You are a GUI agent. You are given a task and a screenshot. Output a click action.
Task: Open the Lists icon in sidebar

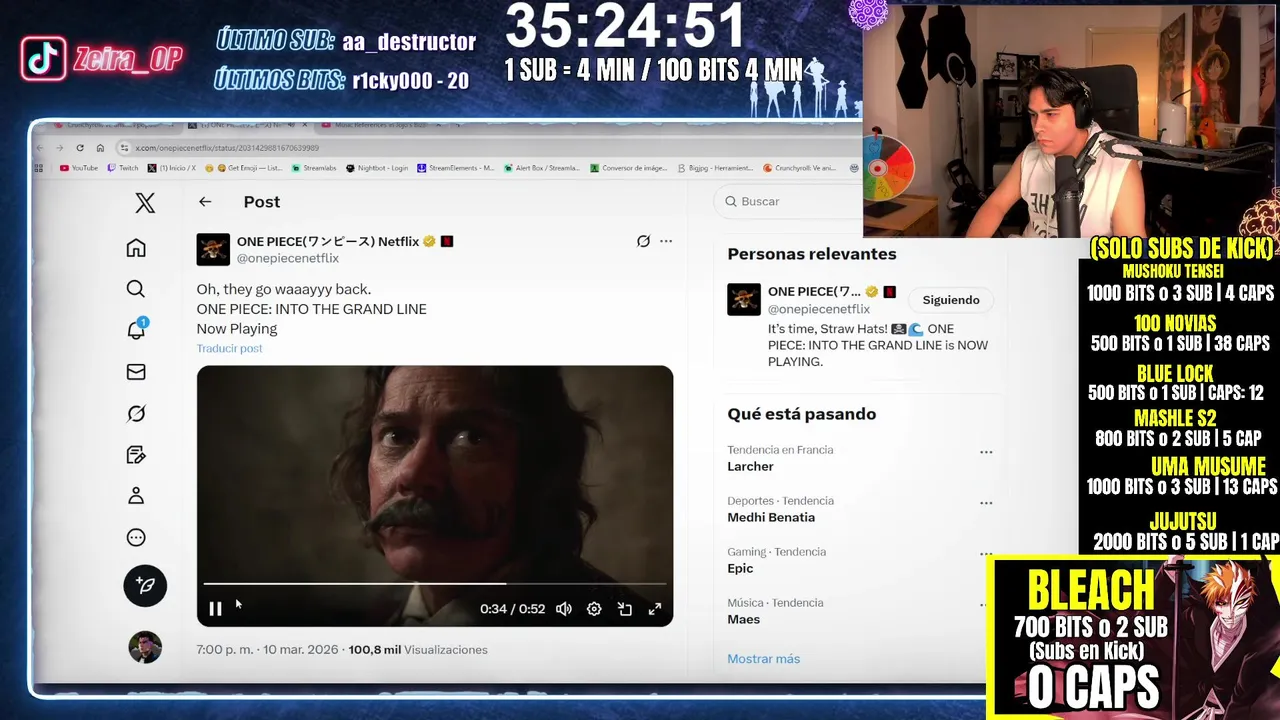(136, 455)
